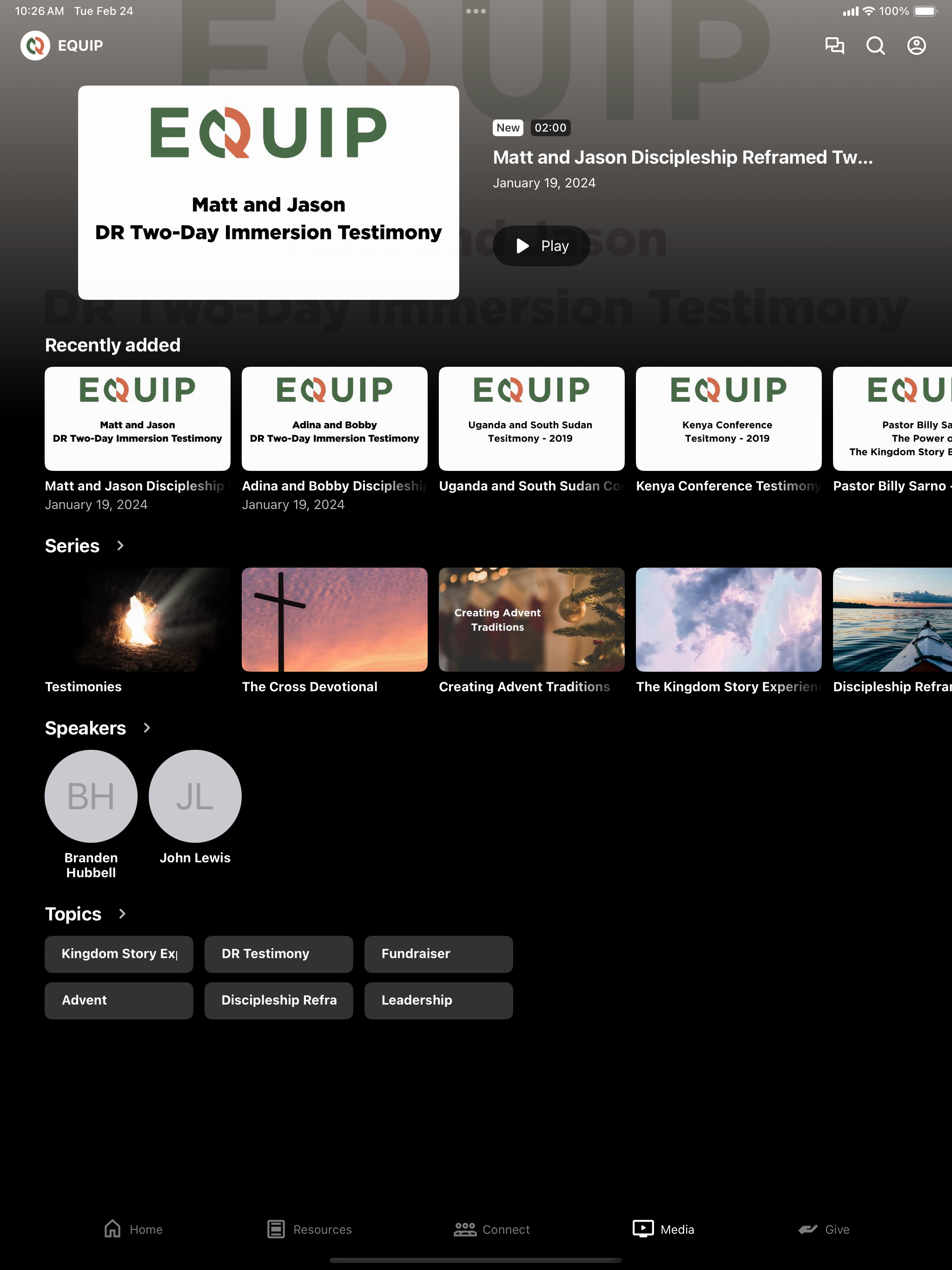Select the Fundraiser topic chip
The image size is (952, 1270).
point(439,954)
